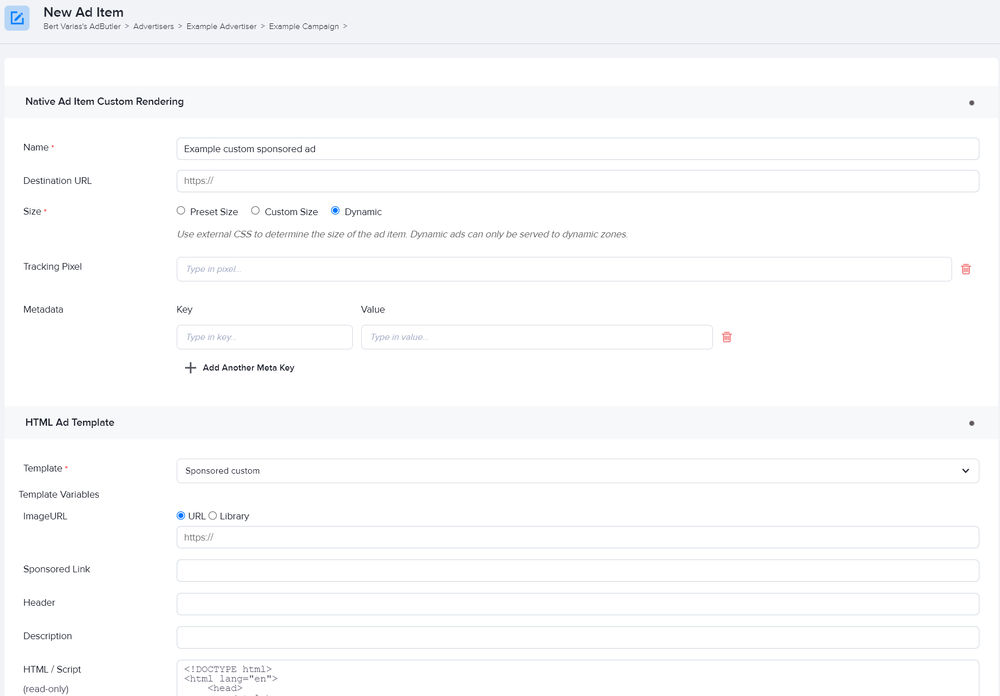Image resolution: width=1000 pixels, height=696 pixels.
Task: Open the Example Advertiser breadcrumb link
Action: pyautogui.click(x=221, y=26)
